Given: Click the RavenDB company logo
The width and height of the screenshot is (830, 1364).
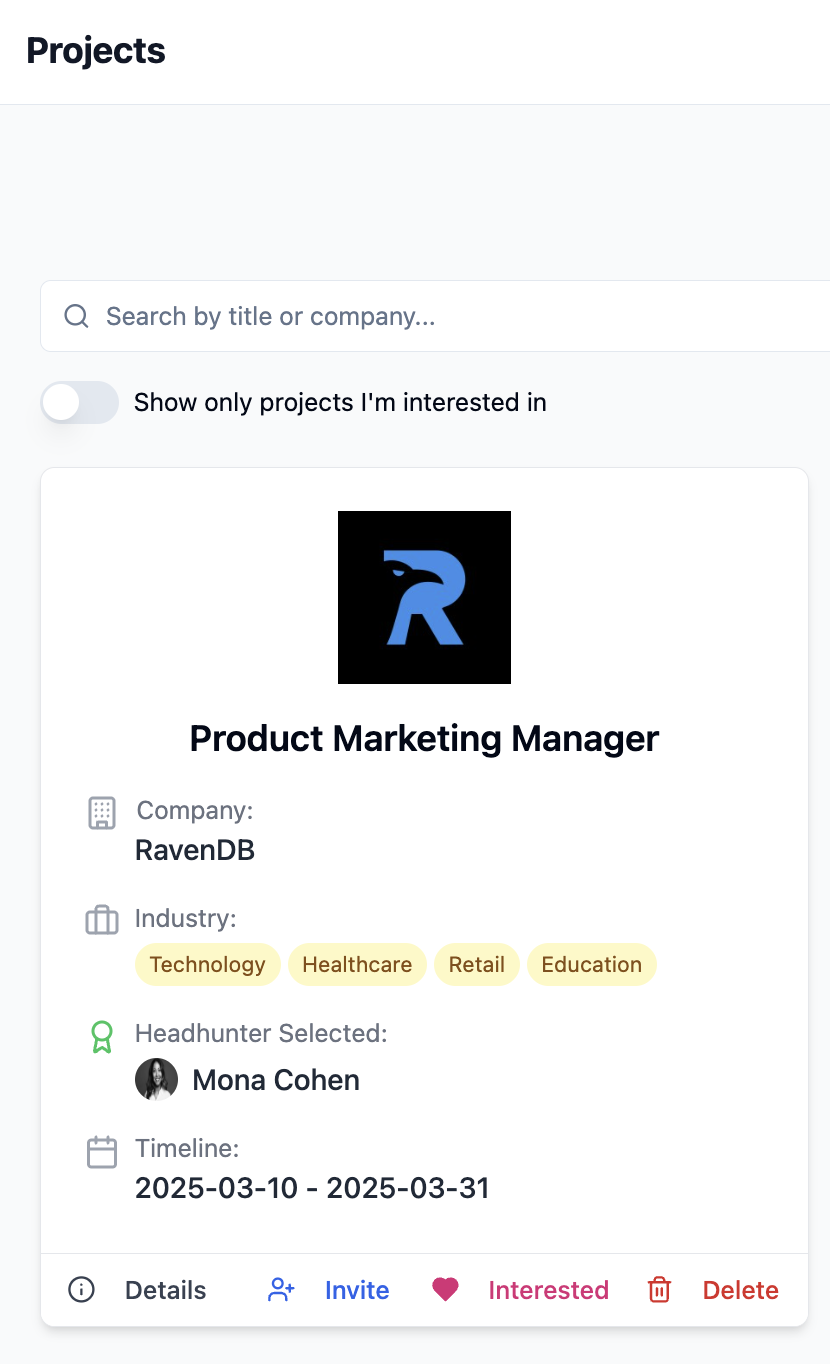Looking at the screenshot, I should click(x=424, y=597).
